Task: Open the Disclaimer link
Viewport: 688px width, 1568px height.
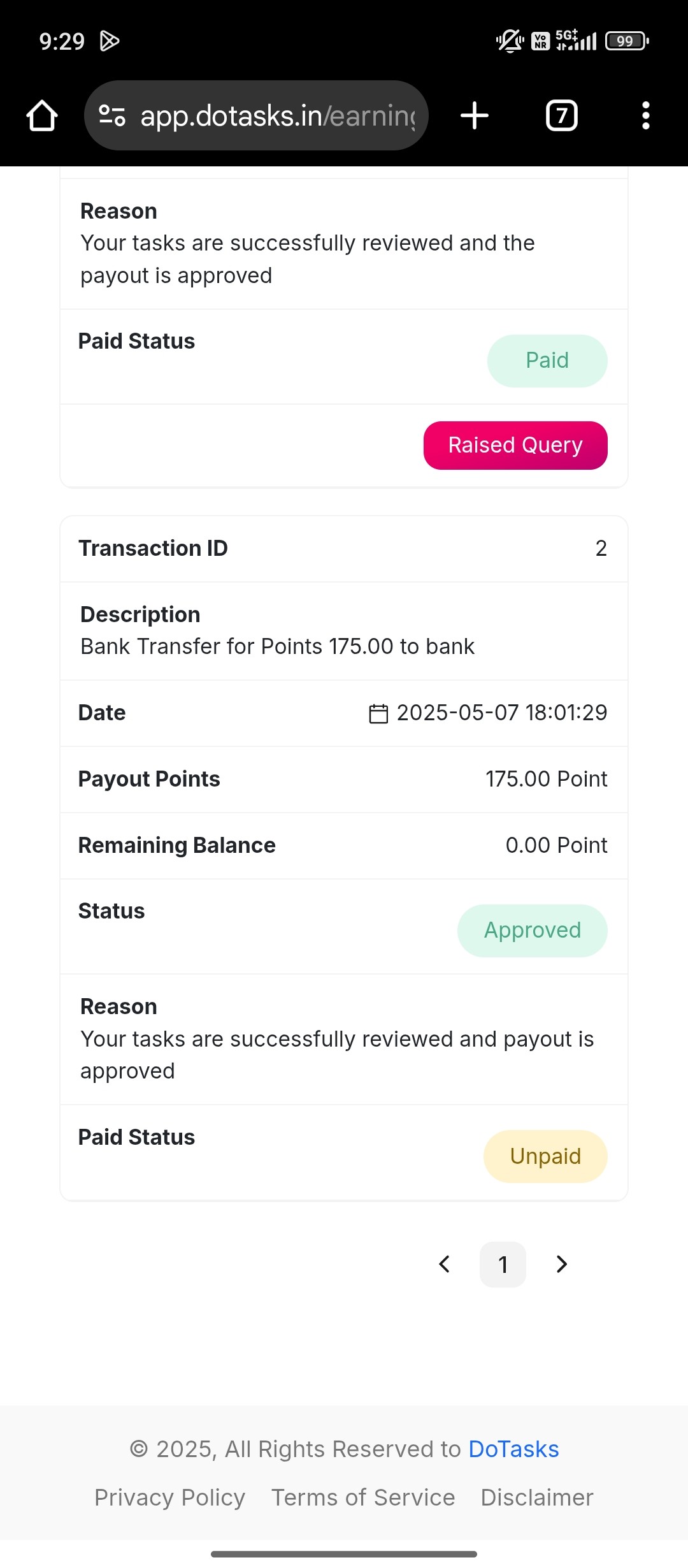Action: point(537,1497)
